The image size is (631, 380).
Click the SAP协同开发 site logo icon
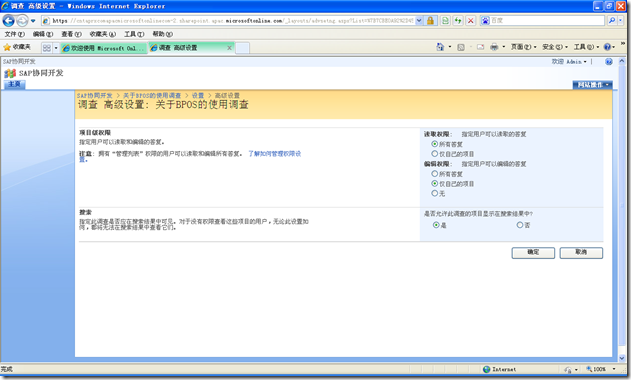pos(10,73)
